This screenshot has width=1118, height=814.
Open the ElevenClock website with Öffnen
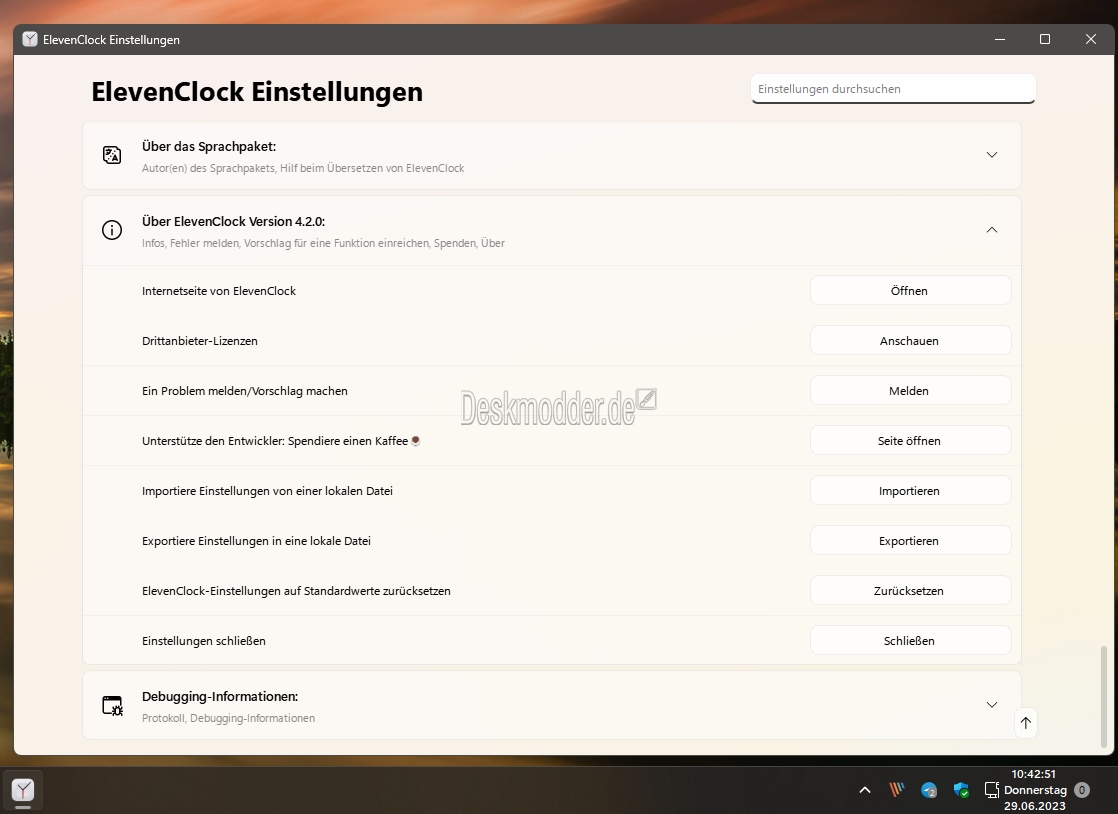tap(911, 291)
